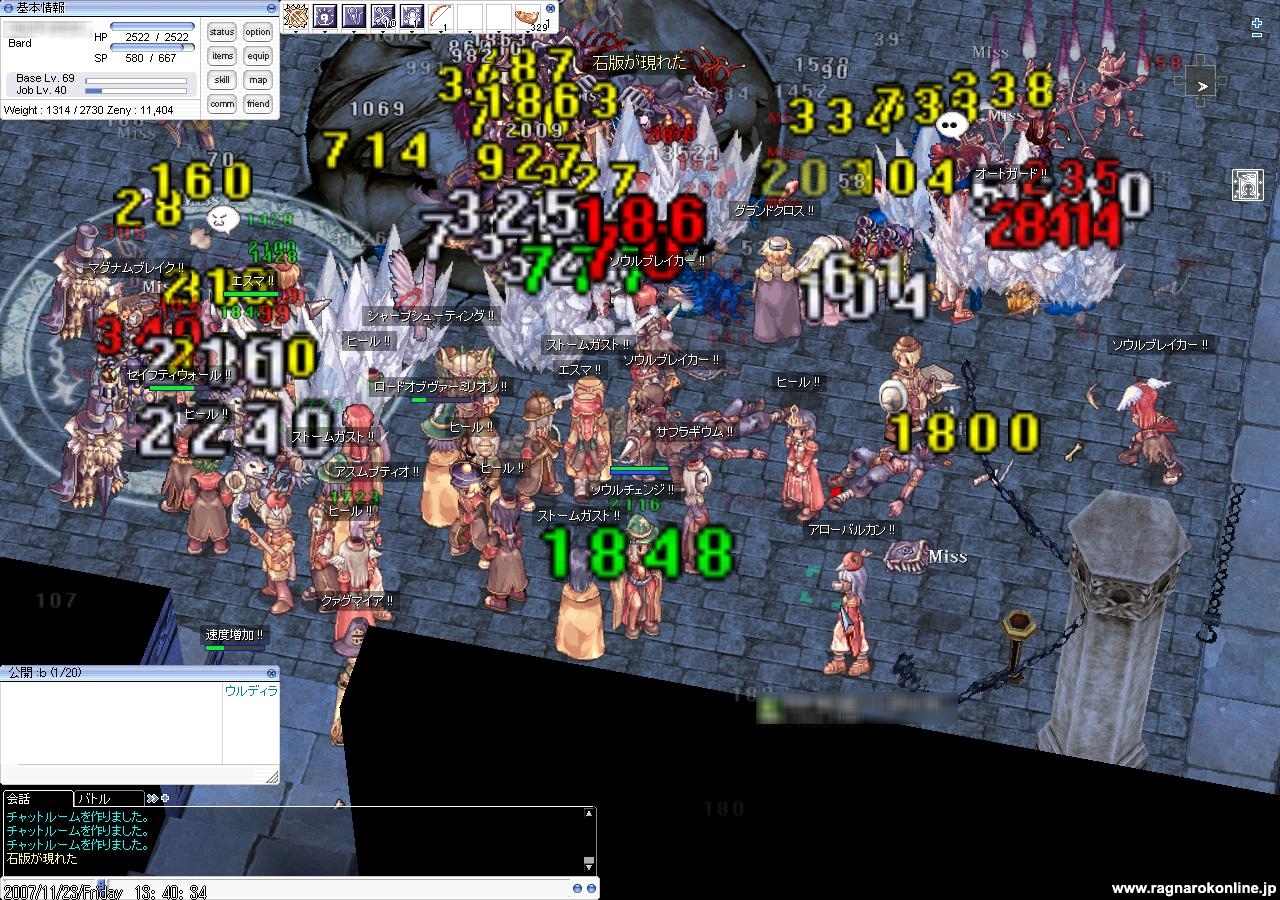Click the グランドクロス skill callout
The image size is (1280, 900).
[775, 211]
